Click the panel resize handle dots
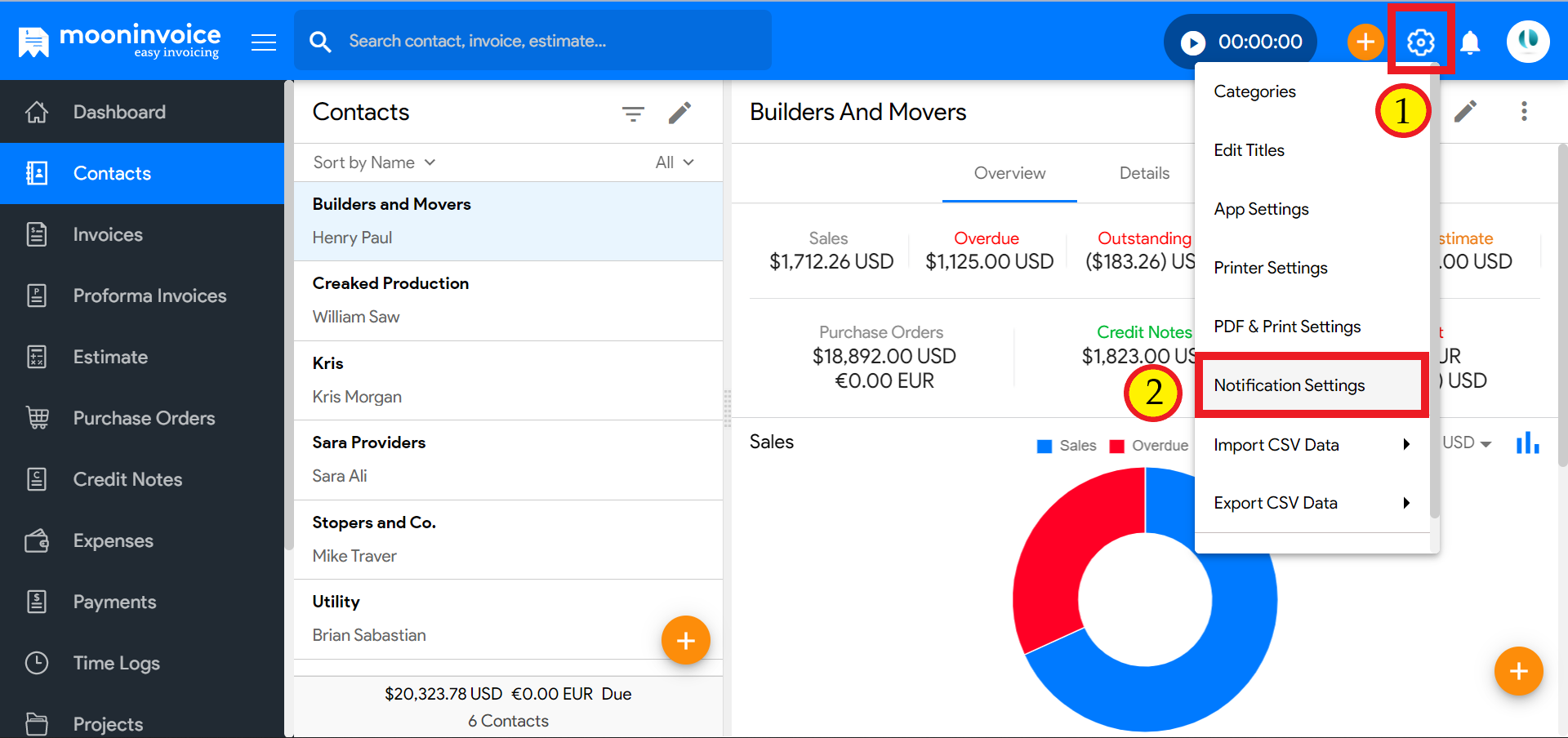The height and width of the screenshot is (738, 1568). pos(727,408)
